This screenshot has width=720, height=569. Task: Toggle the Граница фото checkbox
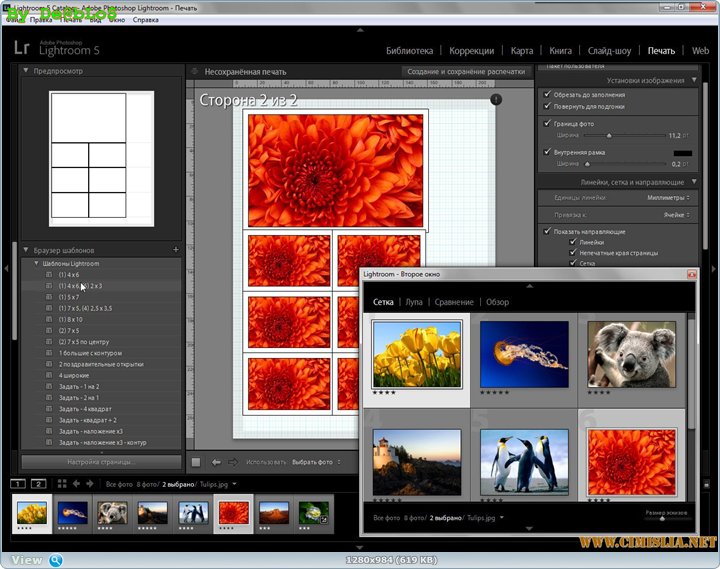pos(547,123)
